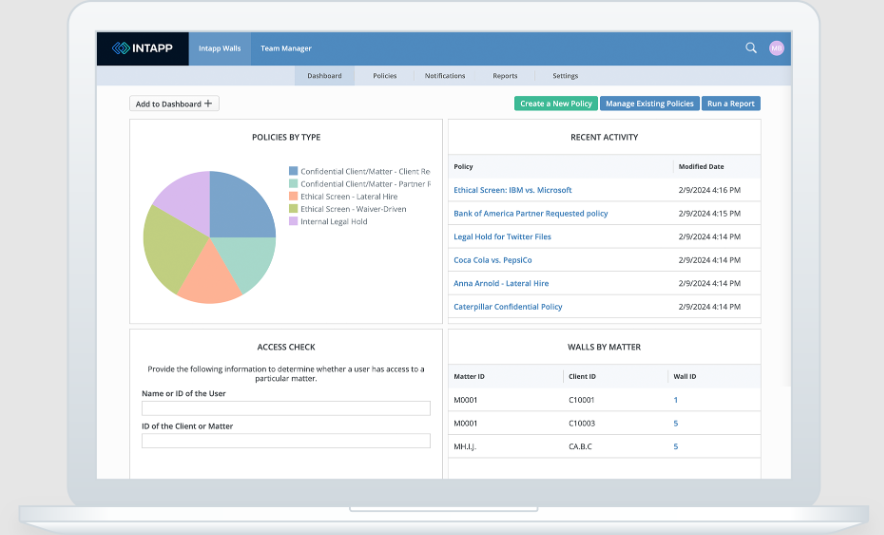Image resolution: width=884 pixels, height=535 pixels.
Task: Click client ID cell C10003
Action: [x=582, y=423]
